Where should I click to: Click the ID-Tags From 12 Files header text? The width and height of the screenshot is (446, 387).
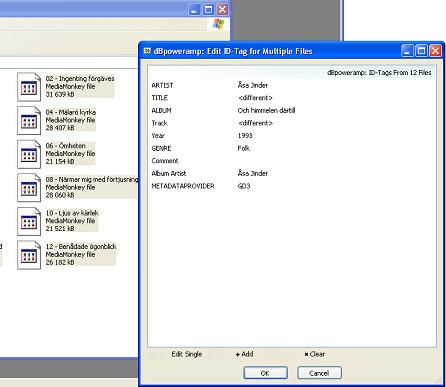point(379,73)
